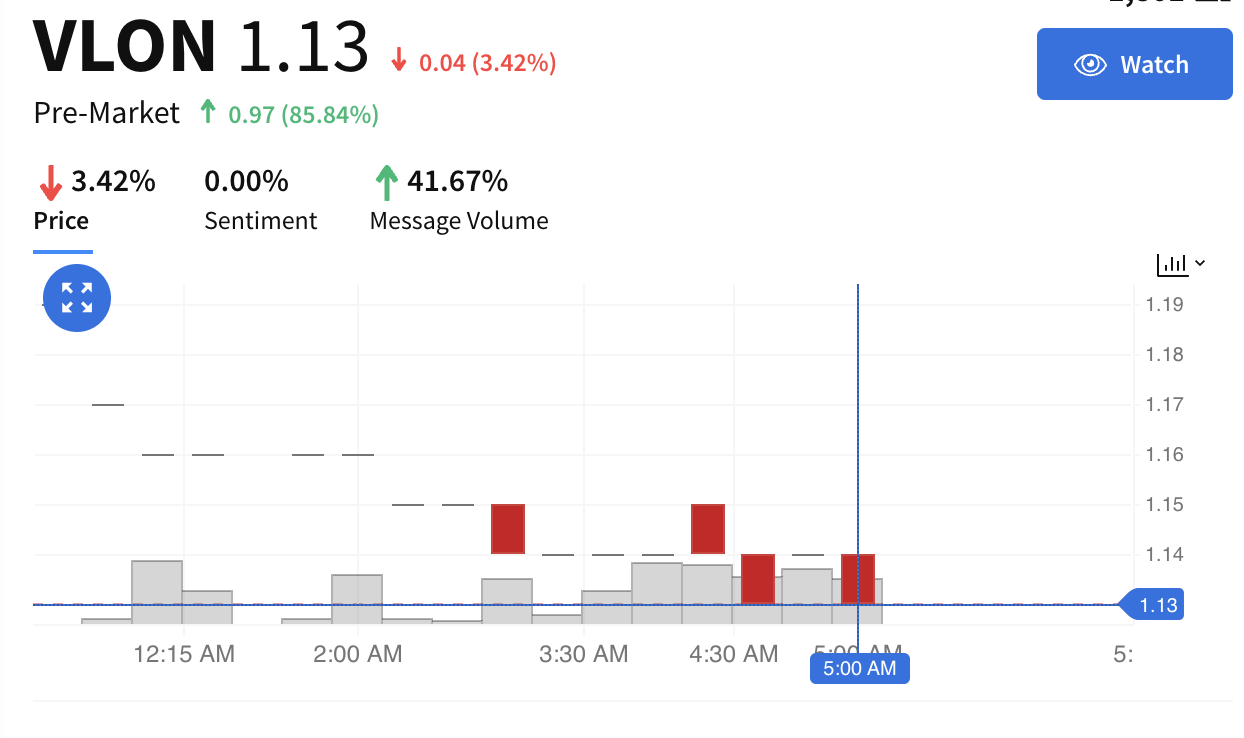Image resolution: width=1244 pixels, height=738 pixels.
Task: Click the 41.67% message volume value
Action: pos(457,181)
